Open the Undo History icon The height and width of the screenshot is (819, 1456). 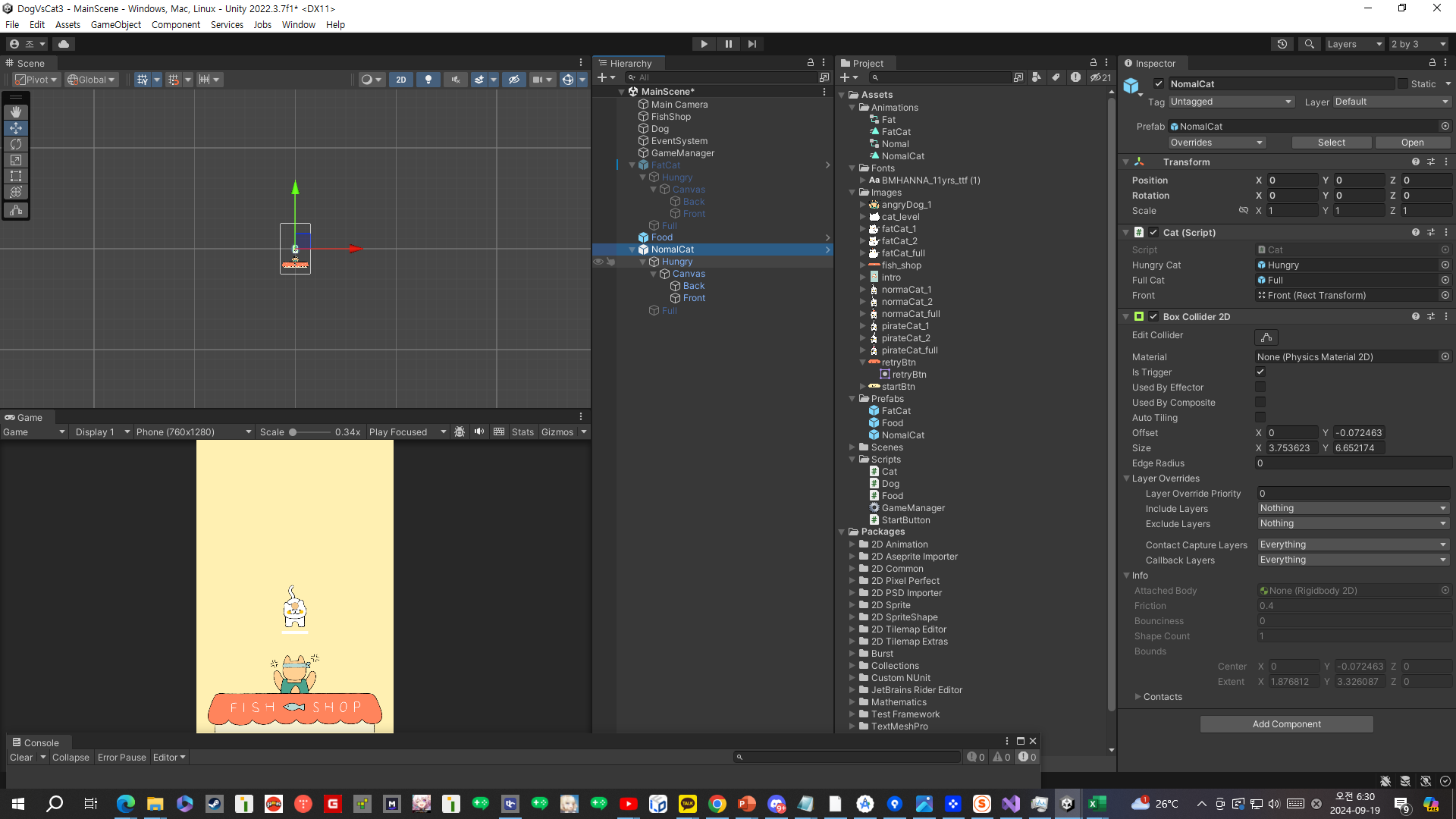(1282, 44)
